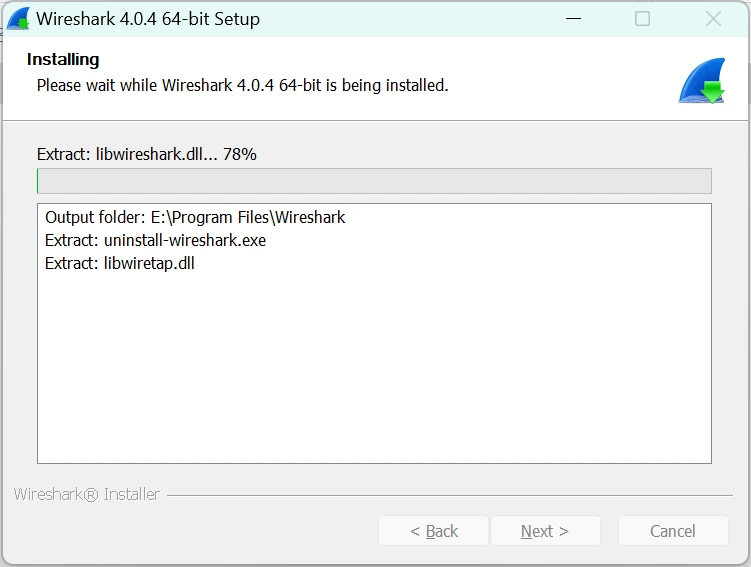Image resolution: width=751 pixels, height=567 pixels.
Task: Select the 'Output folder: E:\Program Files\Wireshark' log line
Action: click(195, 217)
